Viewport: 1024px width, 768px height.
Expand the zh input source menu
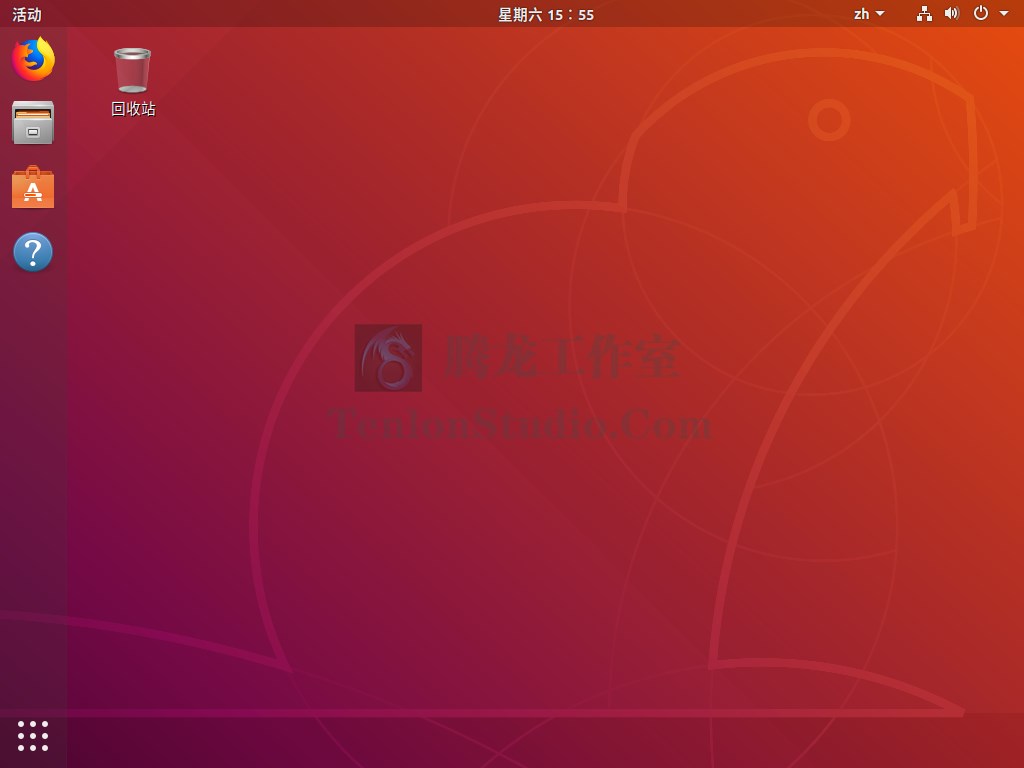[x=869, y=14]
